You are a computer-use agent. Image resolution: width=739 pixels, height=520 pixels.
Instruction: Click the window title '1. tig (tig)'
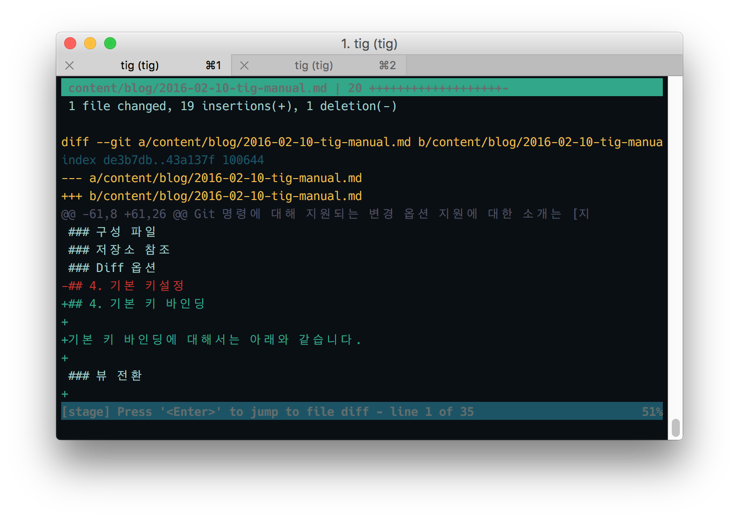[369, 44]
